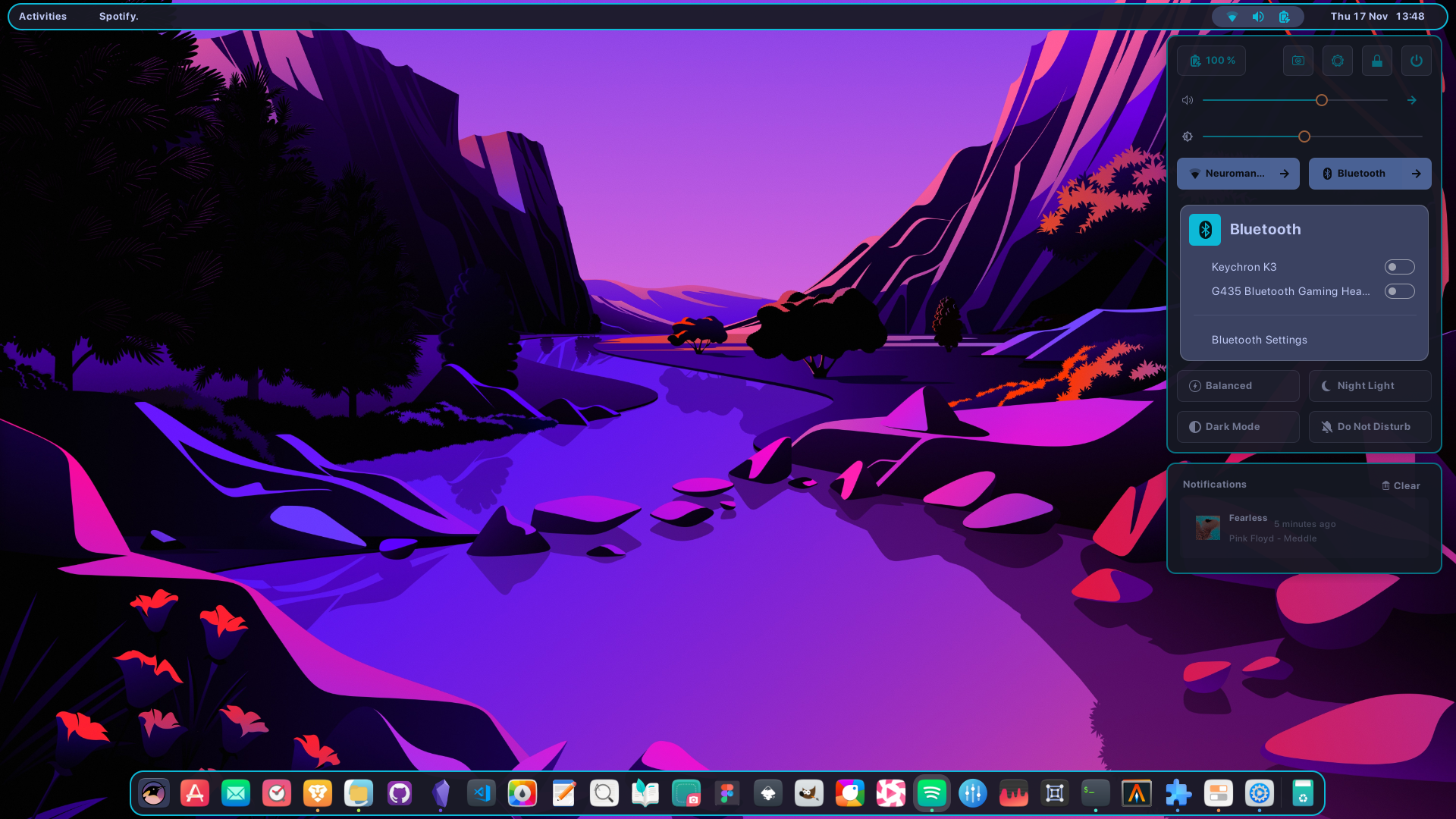Screen dimensions: 1456x819
Task: Open Settings gear app in dock
Action: coord(1260,793)
